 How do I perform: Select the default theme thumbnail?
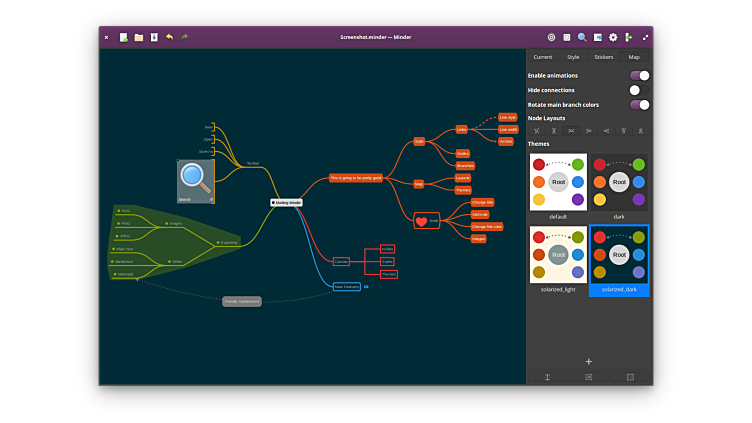[x=558, y=182]
